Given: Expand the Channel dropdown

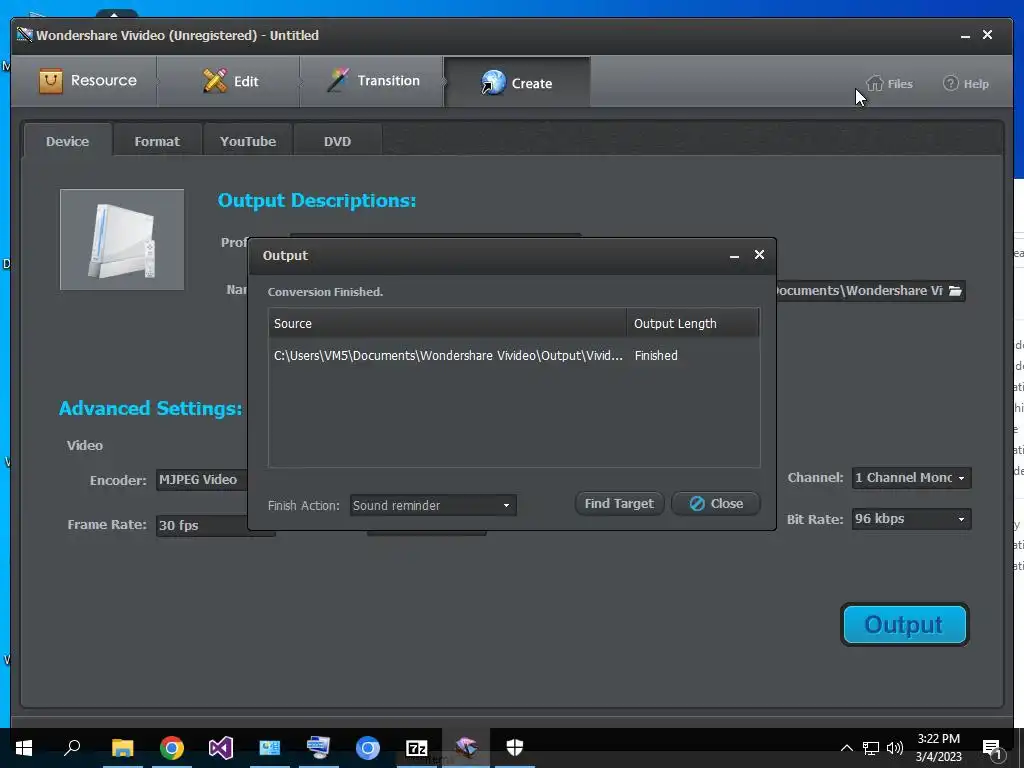Looking at the screenshot, I should coord(912,478).
